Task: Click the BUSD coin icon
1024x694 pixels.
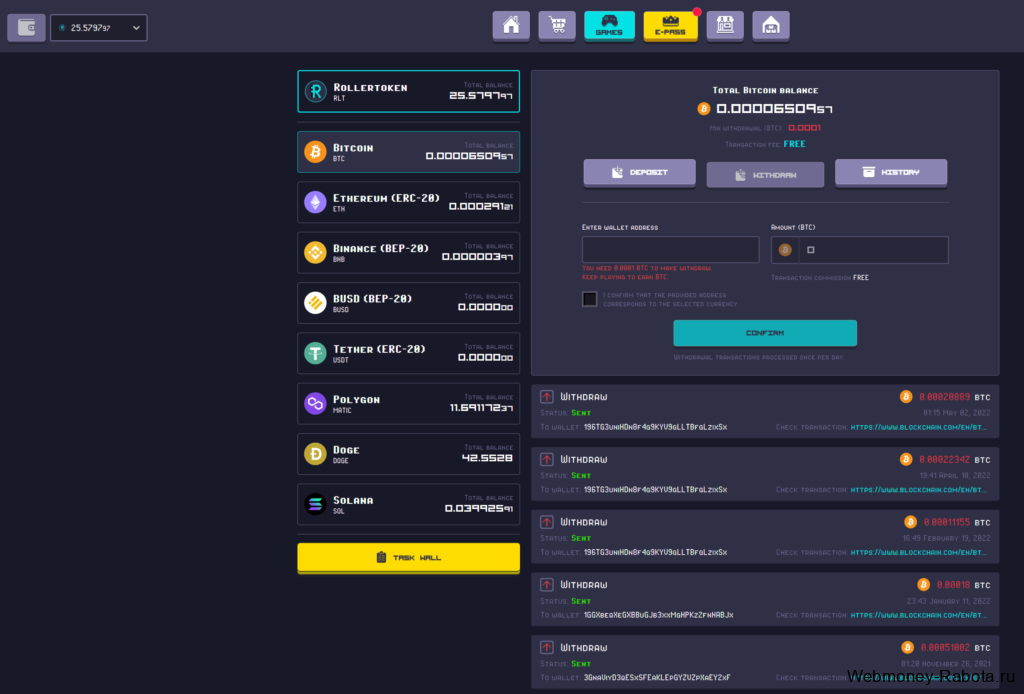Action: point(315,303)
